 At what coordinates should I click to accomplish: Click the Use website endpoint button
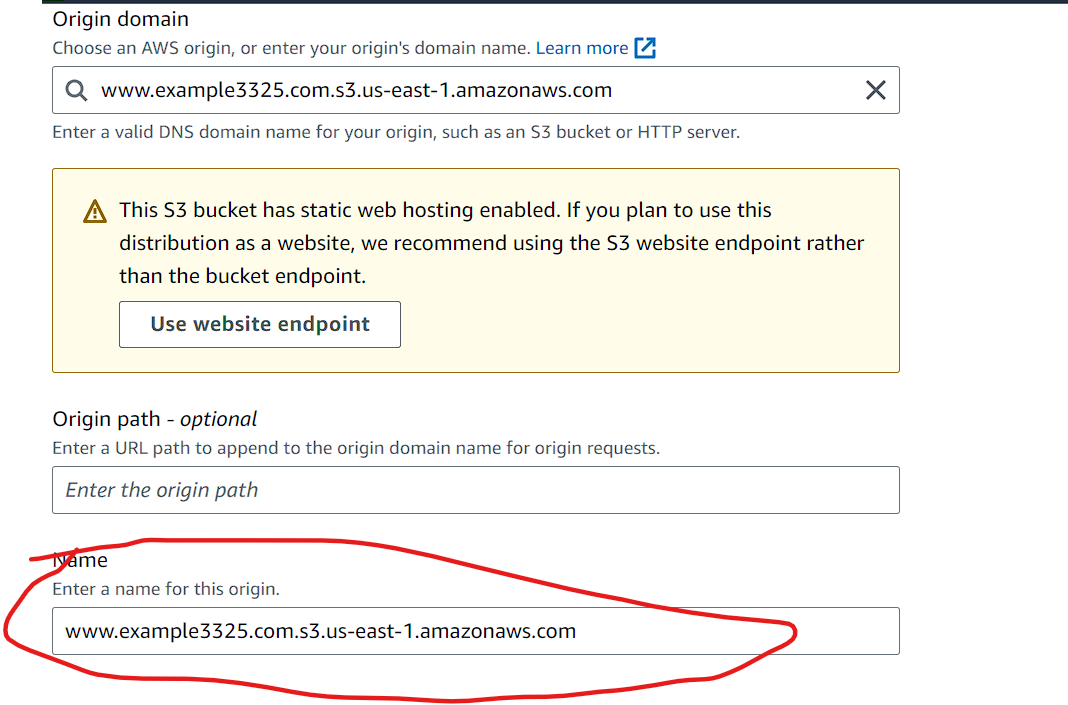click(260, 324)
